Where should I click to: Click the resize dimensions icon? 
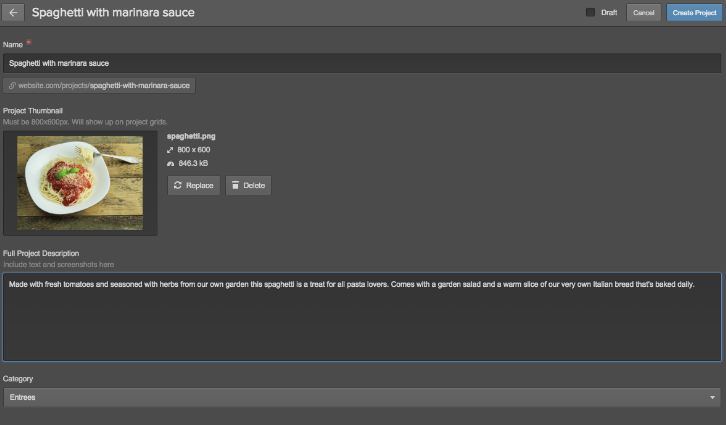tap(170, 150)
